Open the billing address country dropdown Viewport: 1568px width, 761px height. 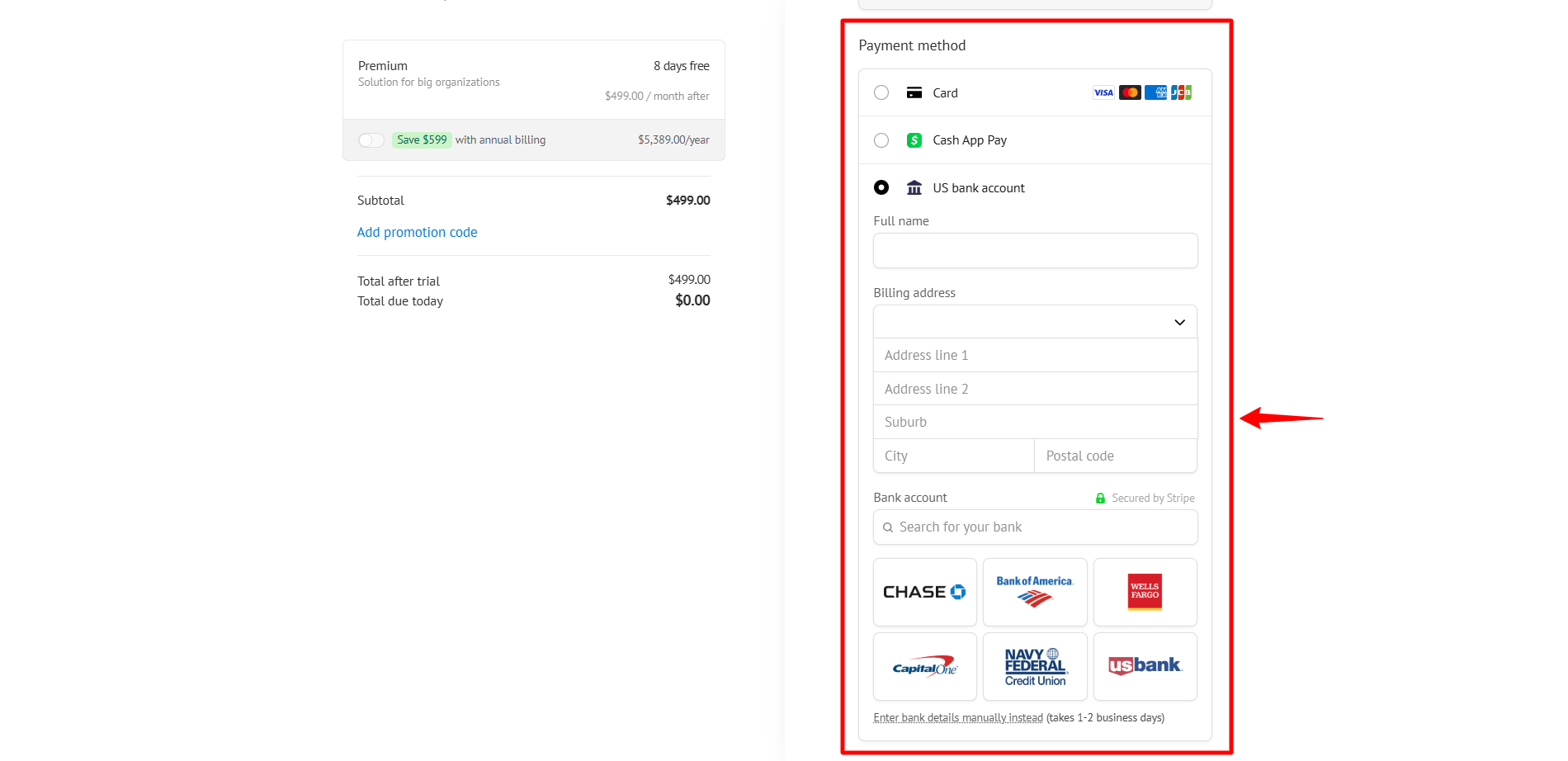point(1035,322)
